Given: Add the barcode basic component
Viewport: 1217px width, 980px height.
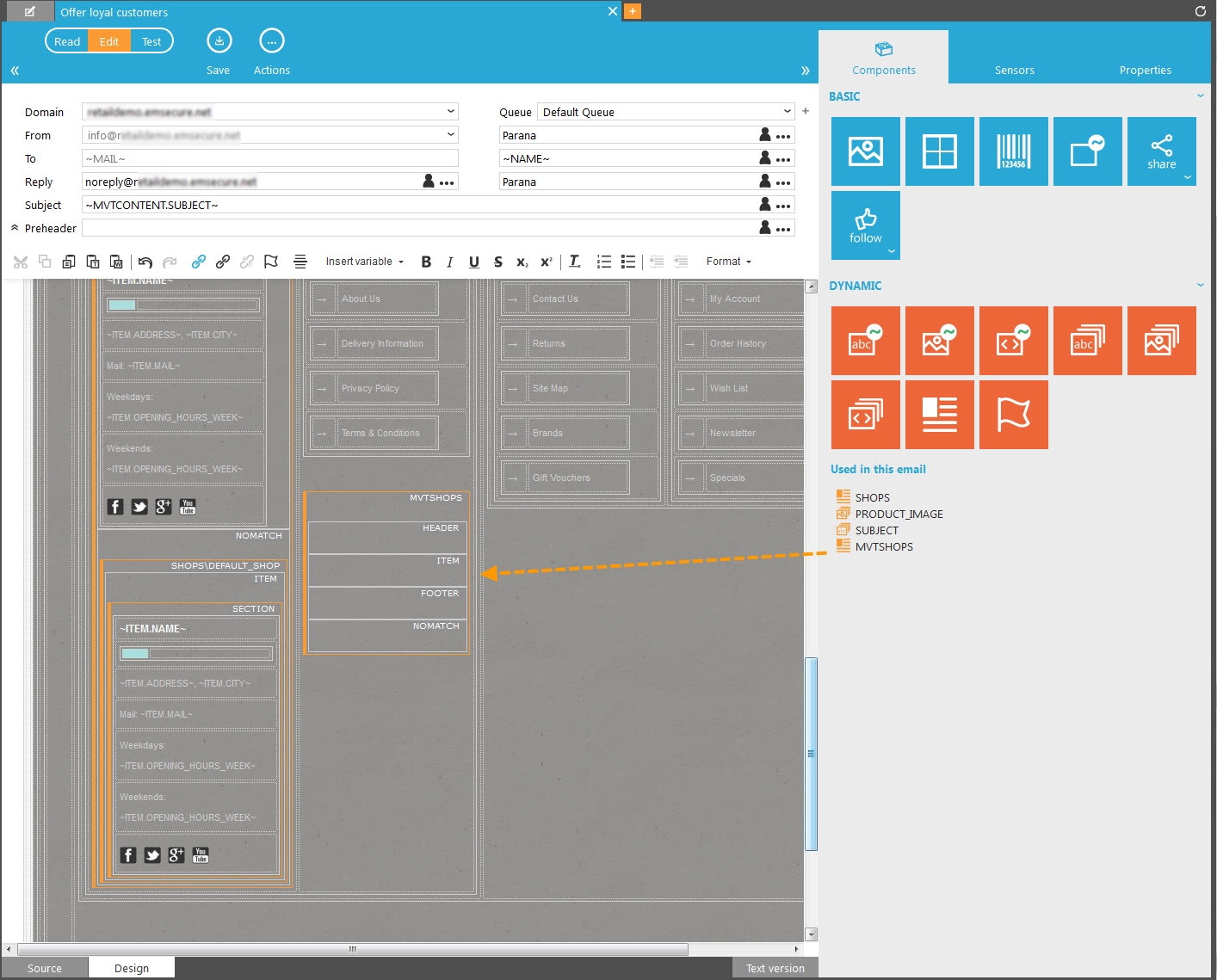Looking at the screenshot, I should (1013, 151).
